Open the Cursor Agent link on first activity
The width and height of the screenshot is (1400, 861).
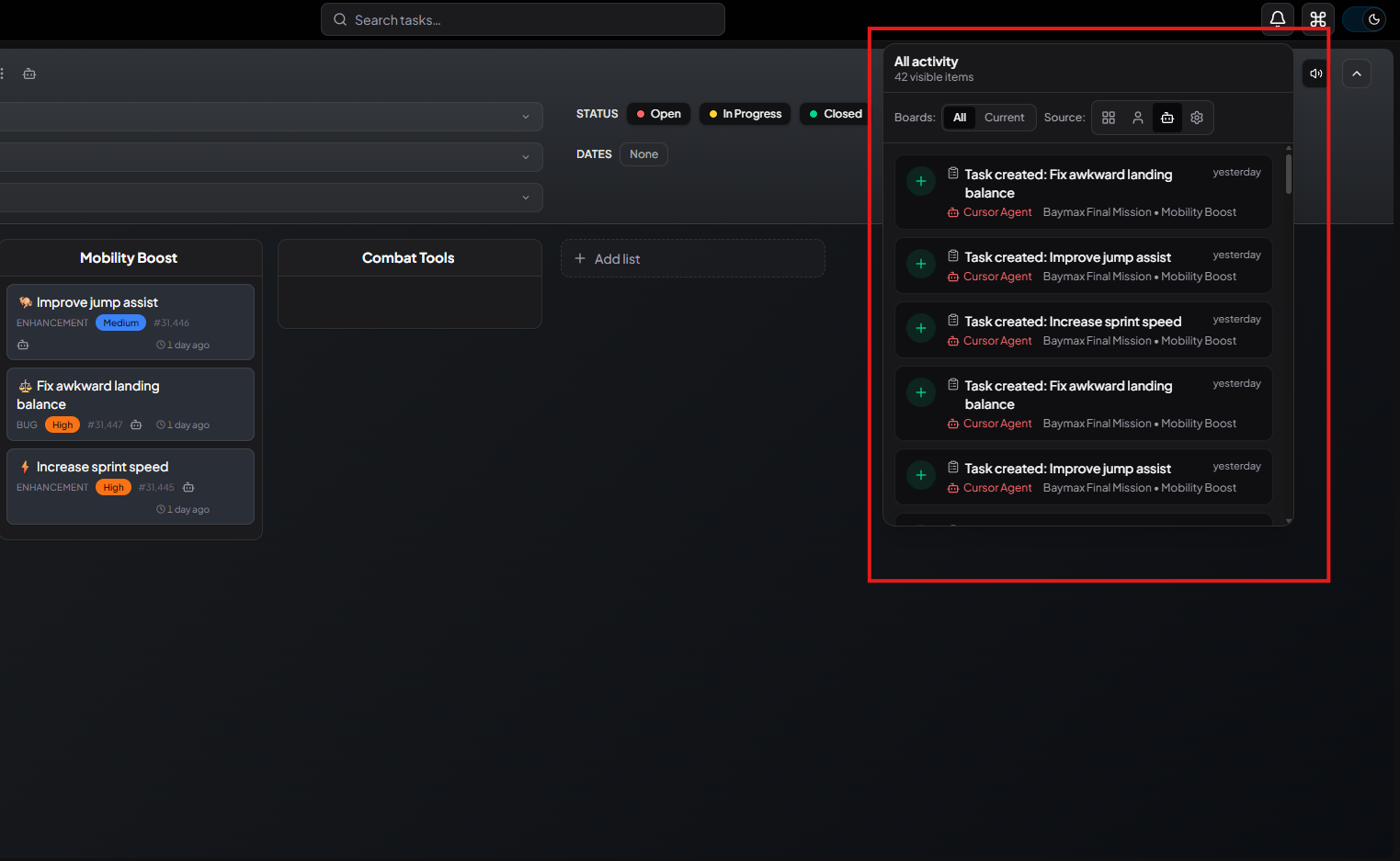tap(998, 211)
